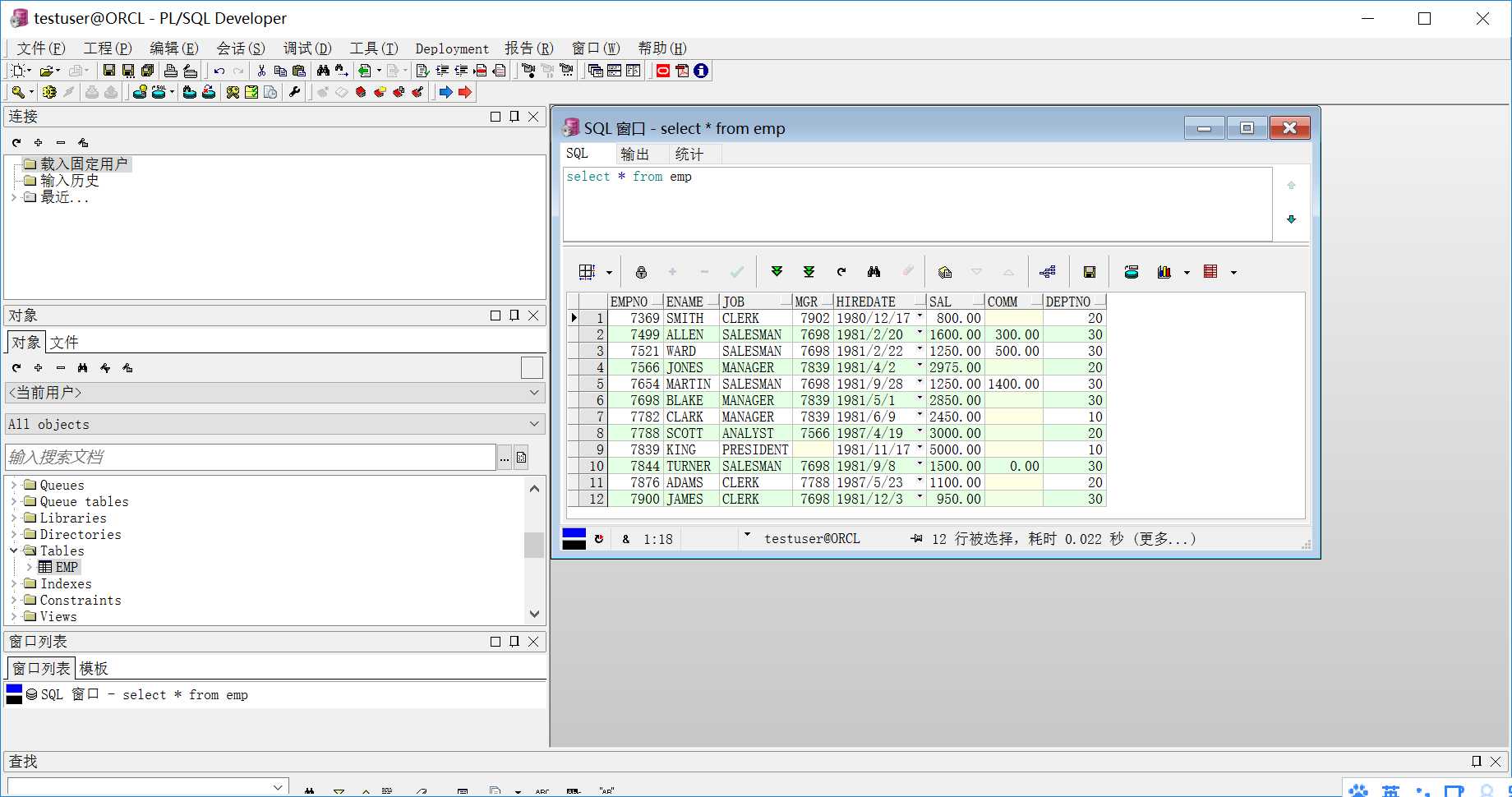Viewport: 1512px width, 797px height.
Task: Switch to 文件 tab in 对象 panel
Action: 64,342
